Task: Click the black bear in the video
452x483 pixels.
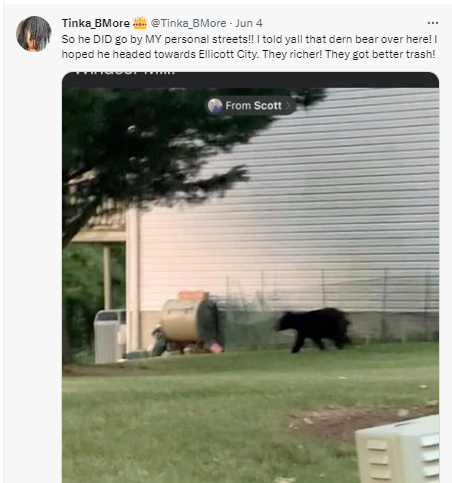Action: [313, 329]
